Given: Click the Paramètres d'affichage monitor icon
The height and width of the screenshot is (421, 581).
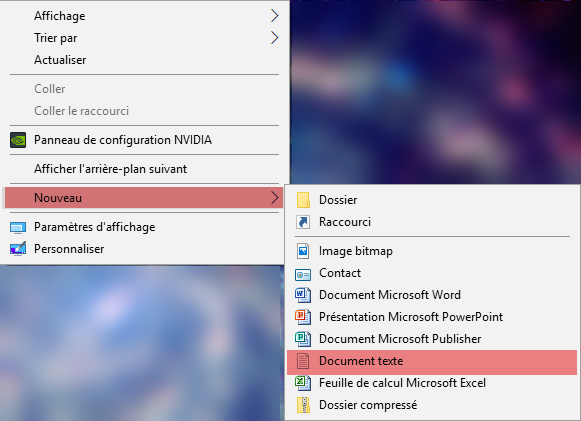Looking at the screenshot, I should point(18,228).
